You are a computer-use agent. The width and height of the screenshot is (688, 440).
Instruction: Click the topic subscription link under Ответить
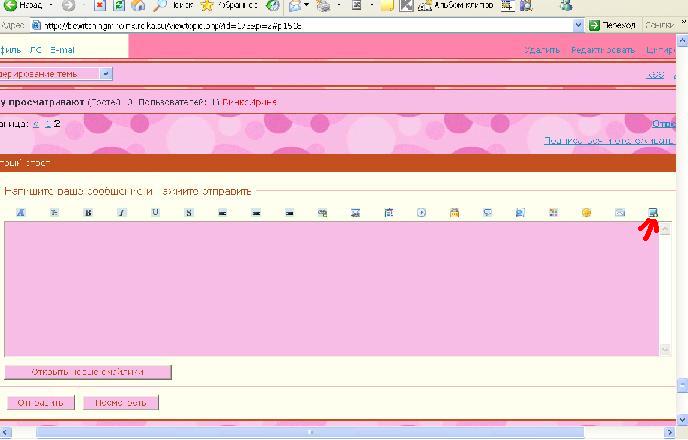(609, 140)
